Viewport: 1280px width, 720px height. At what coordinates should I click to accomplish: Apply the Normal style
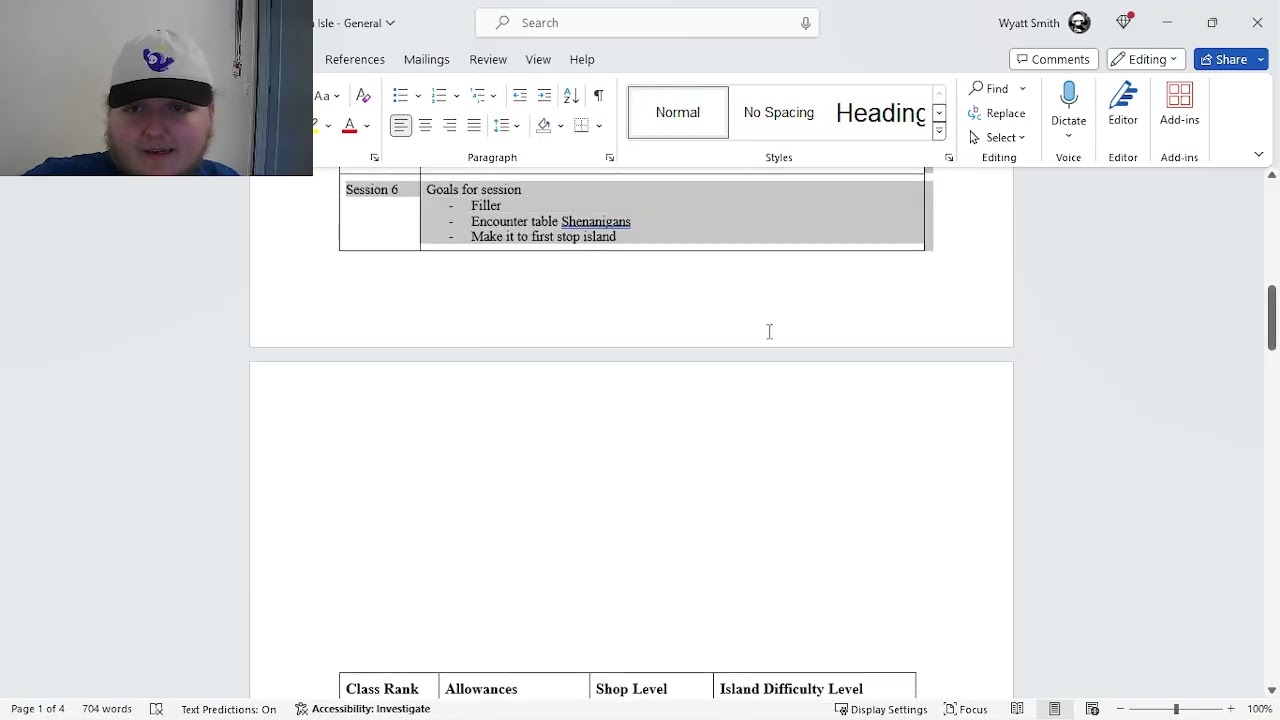click(678, 112)
